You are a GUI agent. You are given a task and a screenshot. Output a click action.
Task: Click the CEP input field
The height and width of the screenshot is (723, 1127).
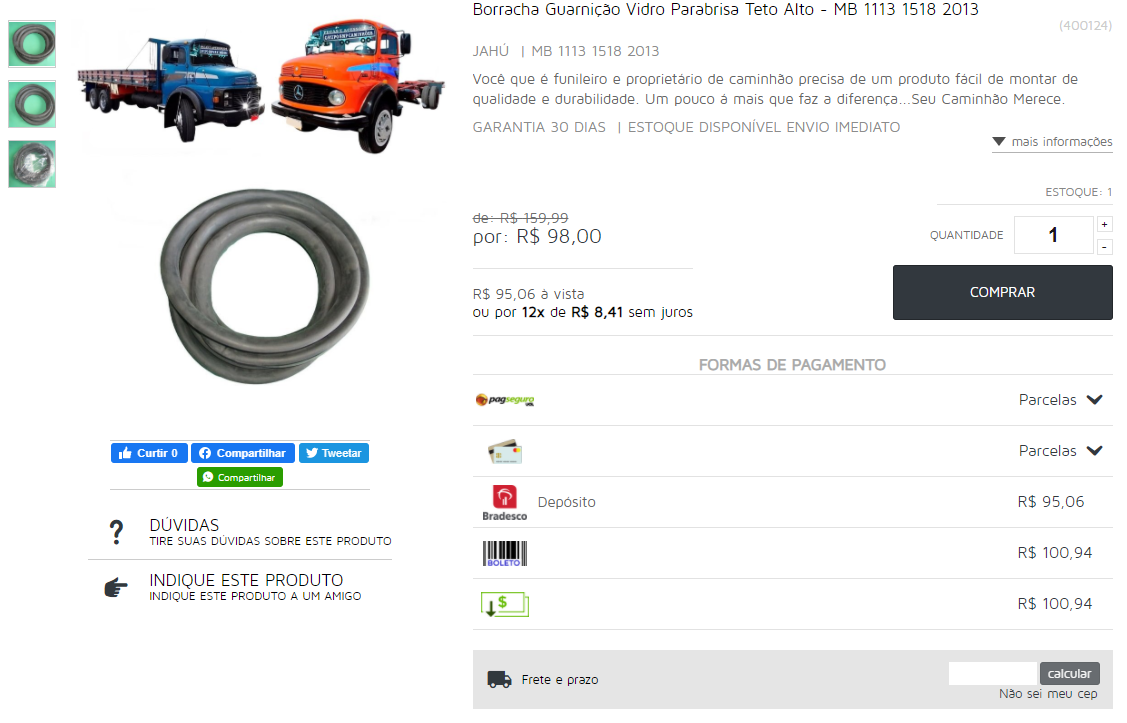click(993, 673)
